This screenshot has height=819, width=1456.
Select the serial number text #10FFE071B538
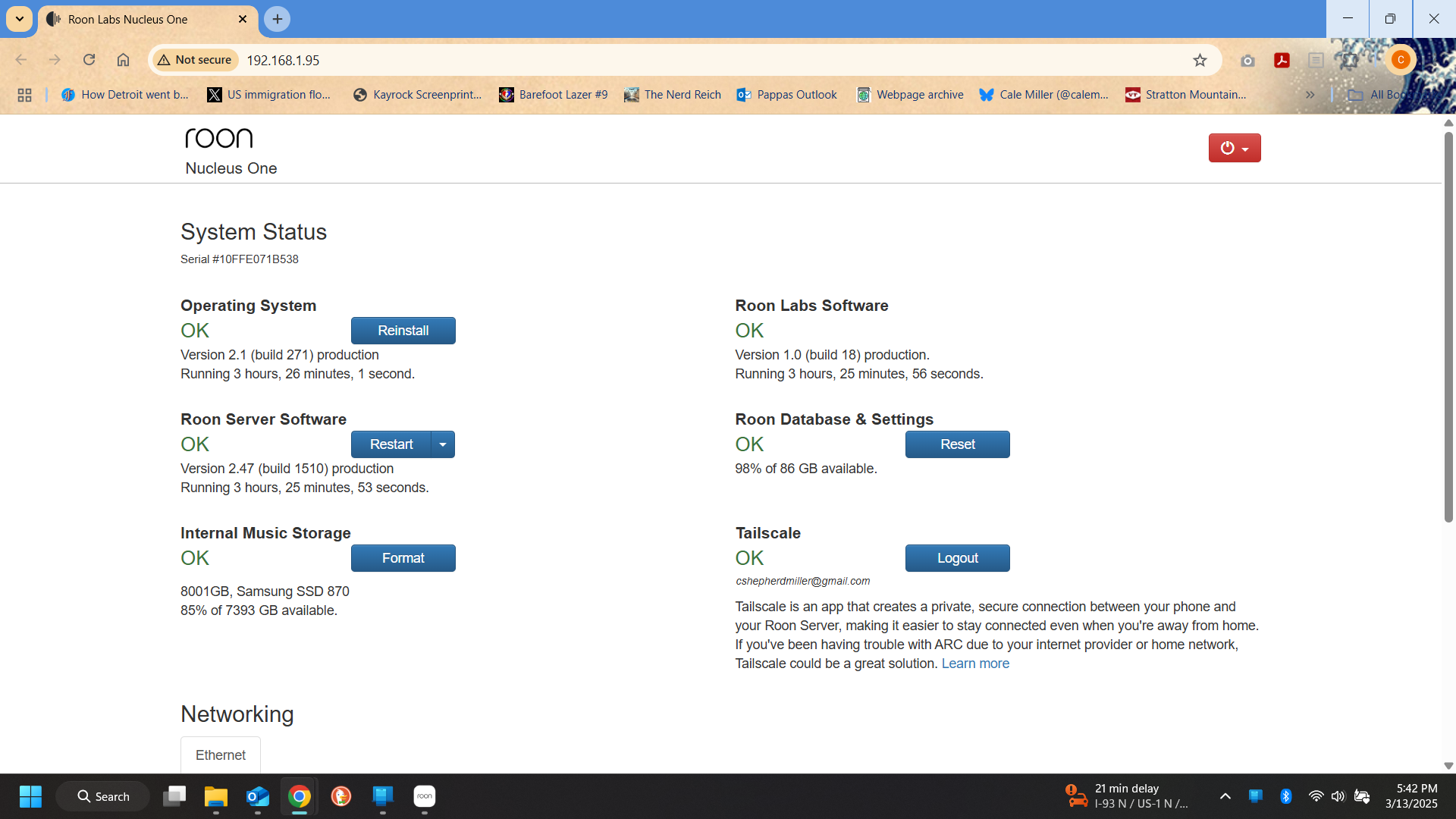tap(256, 259)
